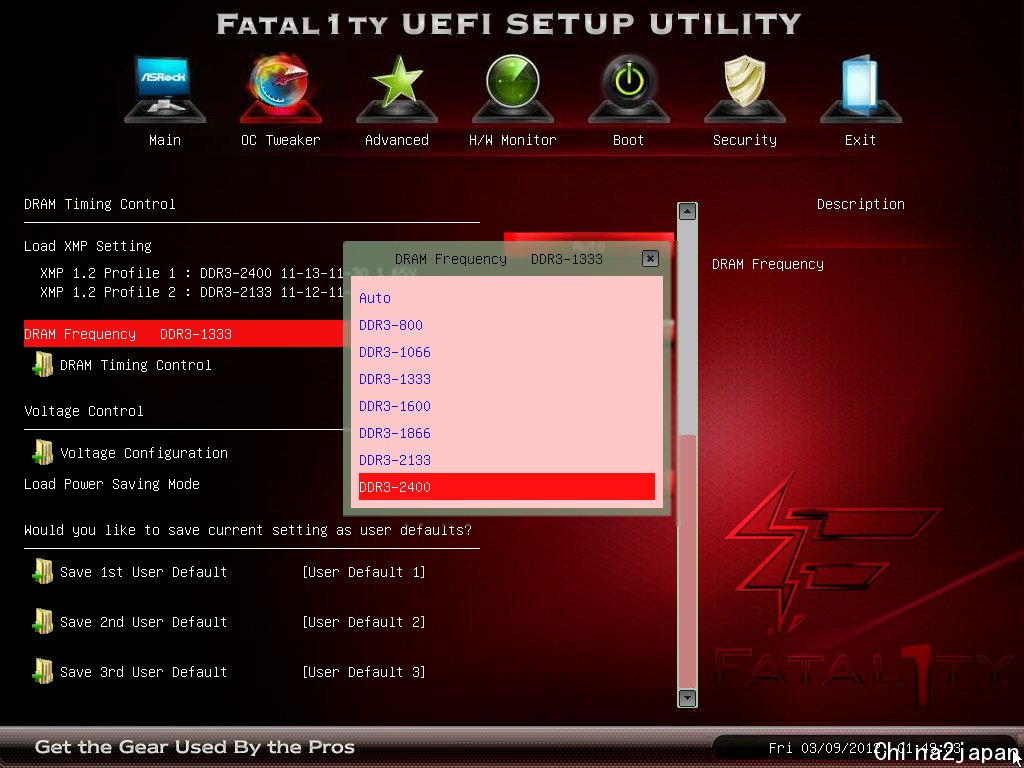
Task: Open Voltage Configuration submenu
Action: coord(144,453)
